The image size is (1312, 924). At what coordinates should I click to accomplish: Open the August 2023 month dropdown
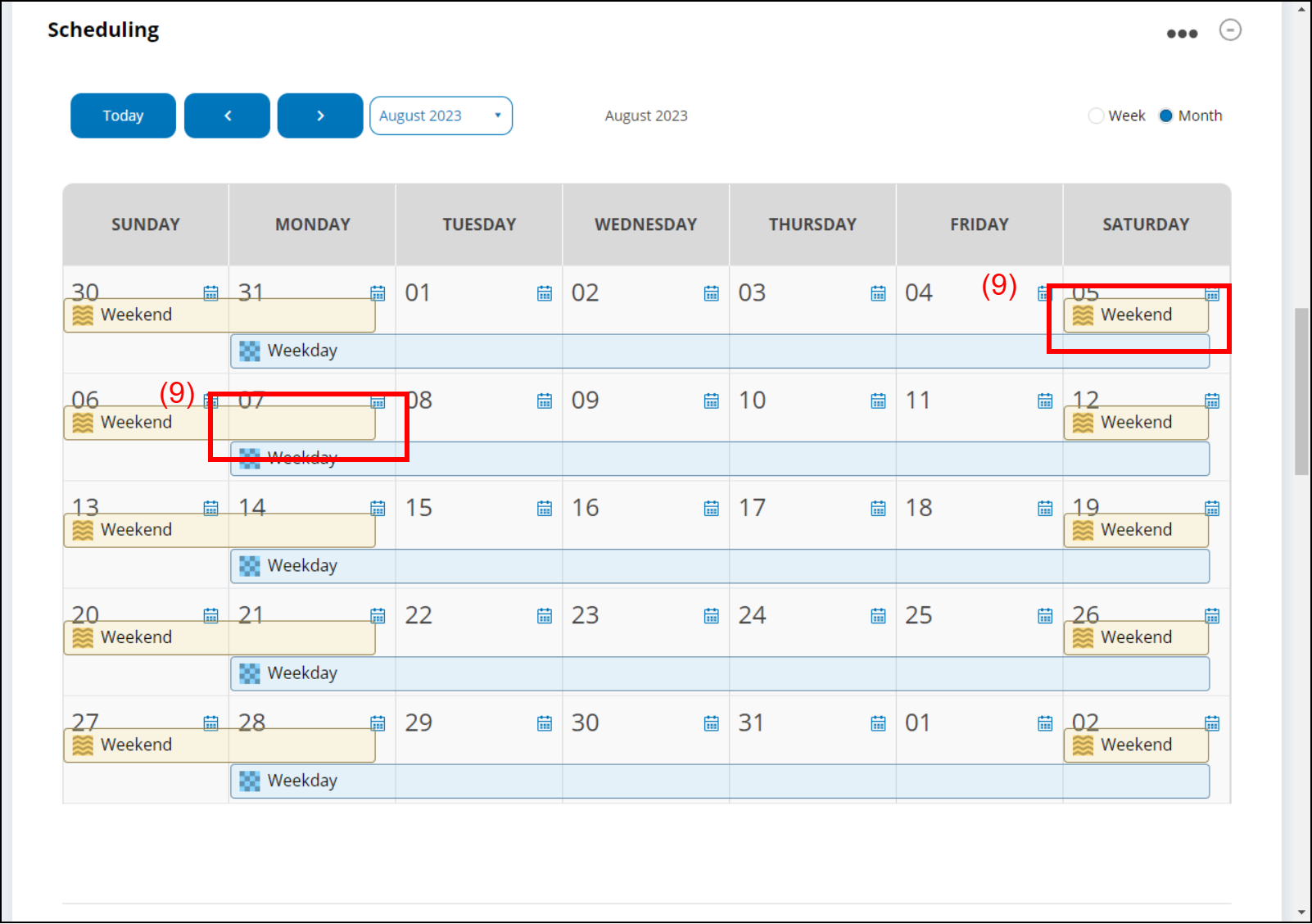[x=441, y=115]
